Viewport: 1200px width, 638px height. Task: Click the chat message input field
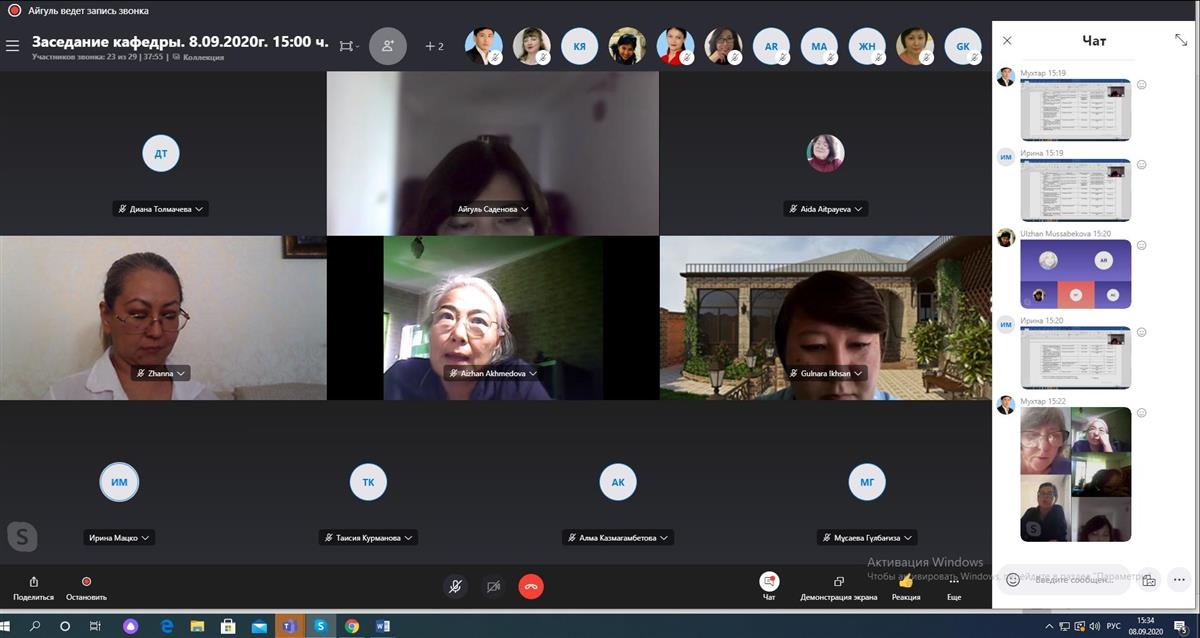pos(1080,579)
